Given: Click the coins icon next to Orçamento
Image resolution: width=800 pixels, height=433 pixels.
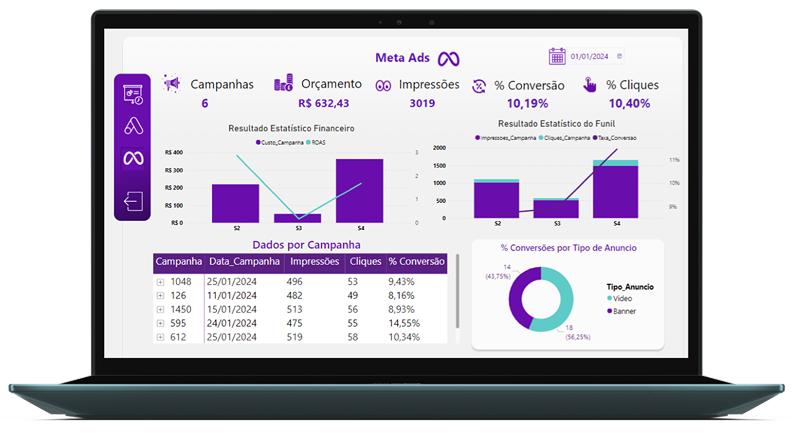Looking at the screenshot, I should pos(283,84).
